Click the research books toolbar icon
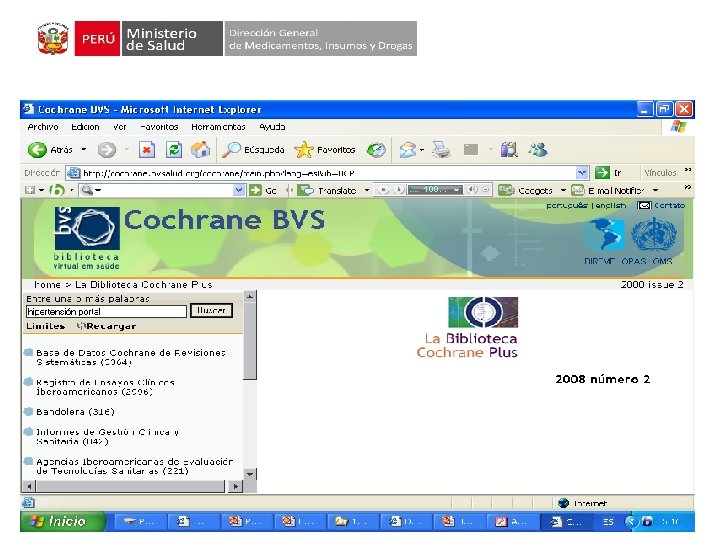This screenshot has width=720, height=540. 509,150
